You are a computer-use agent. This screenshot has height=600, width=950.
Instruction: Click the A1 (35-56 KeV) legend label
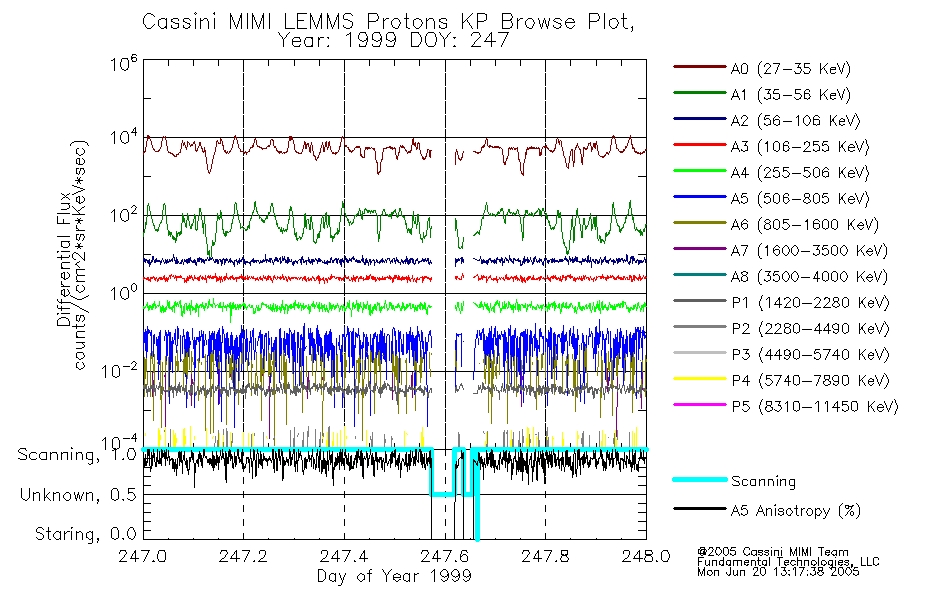click(791, 95)
